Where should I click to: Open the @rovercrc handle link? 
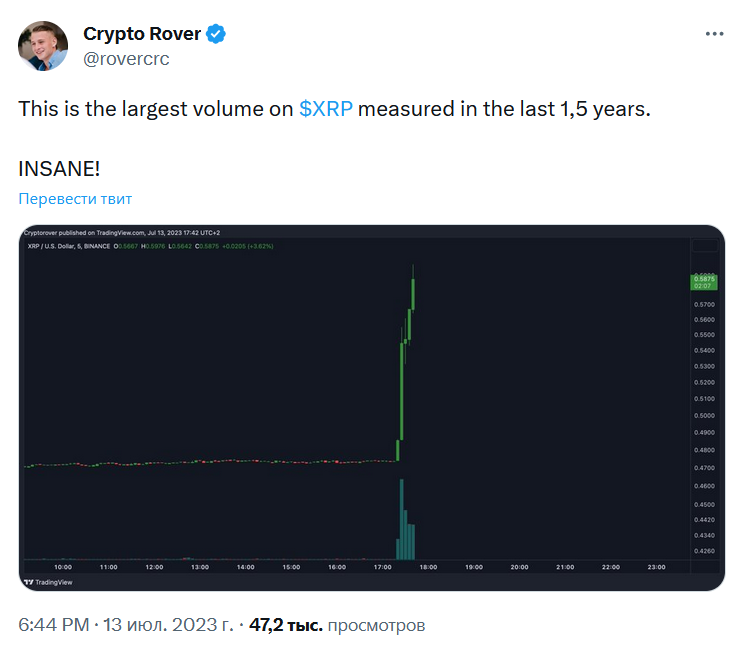click(125, 59)
